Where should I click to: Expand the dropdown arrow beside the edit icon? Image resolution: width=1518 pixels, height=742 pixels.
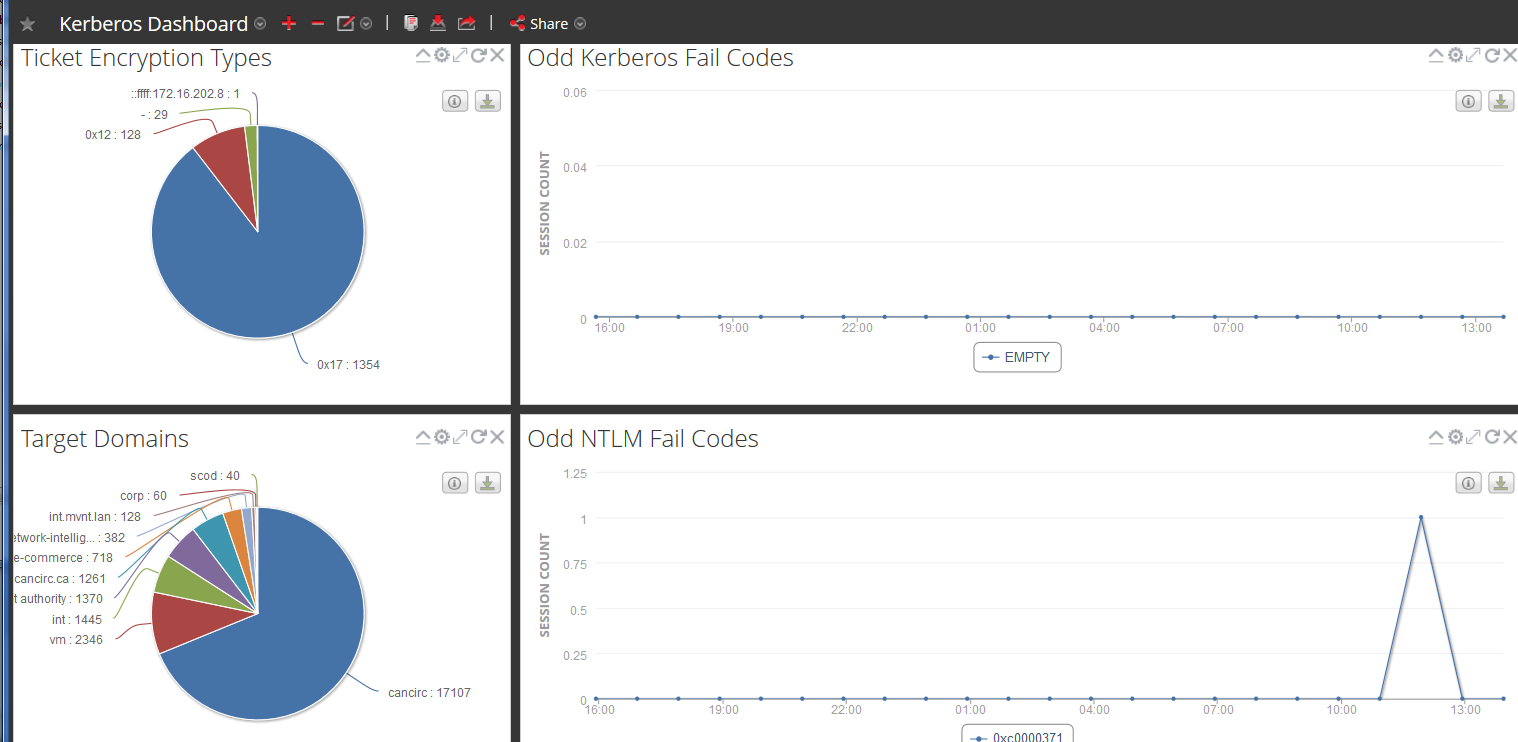[x=366, y=24]
